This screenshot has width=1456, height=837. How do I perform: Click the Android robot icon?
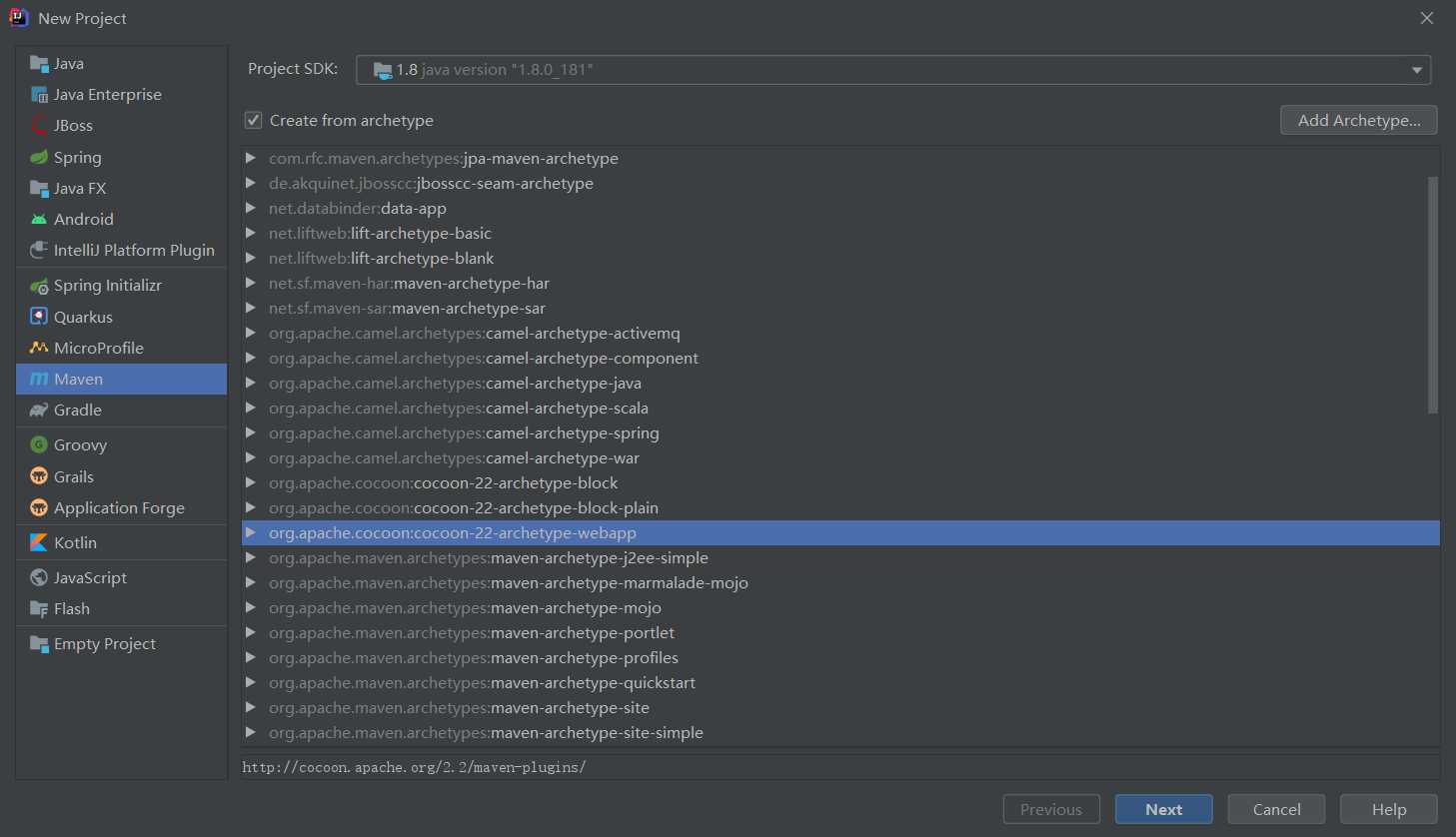[x=39, y=220]
